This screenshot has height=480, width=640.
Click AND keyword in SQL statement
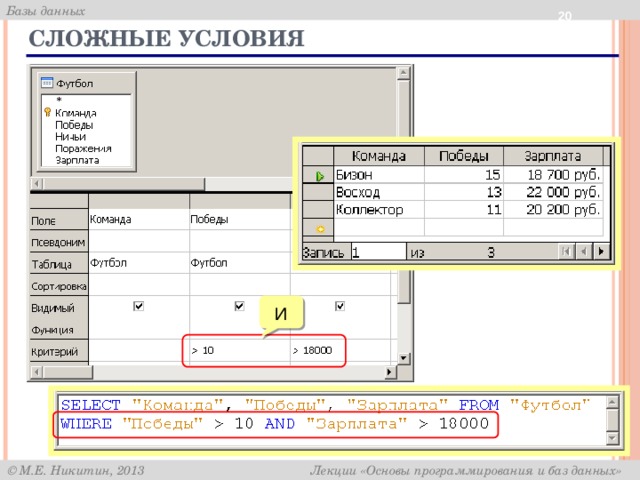[280, 424]
